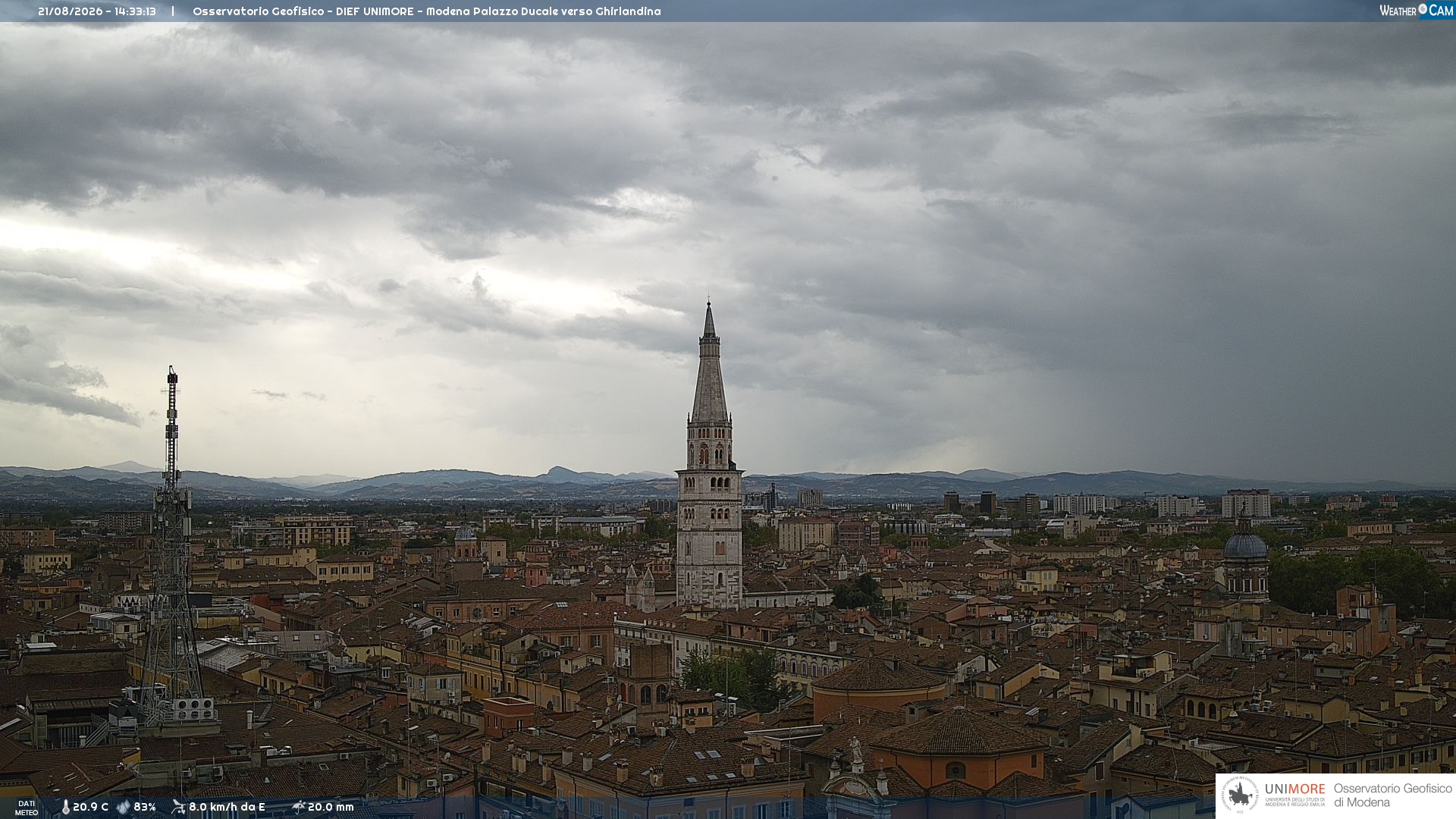Viewport: 1456px width, 819px height.
Task: Click the UNIMORE university seal emblem
Action: click(x=1240, y=795)
